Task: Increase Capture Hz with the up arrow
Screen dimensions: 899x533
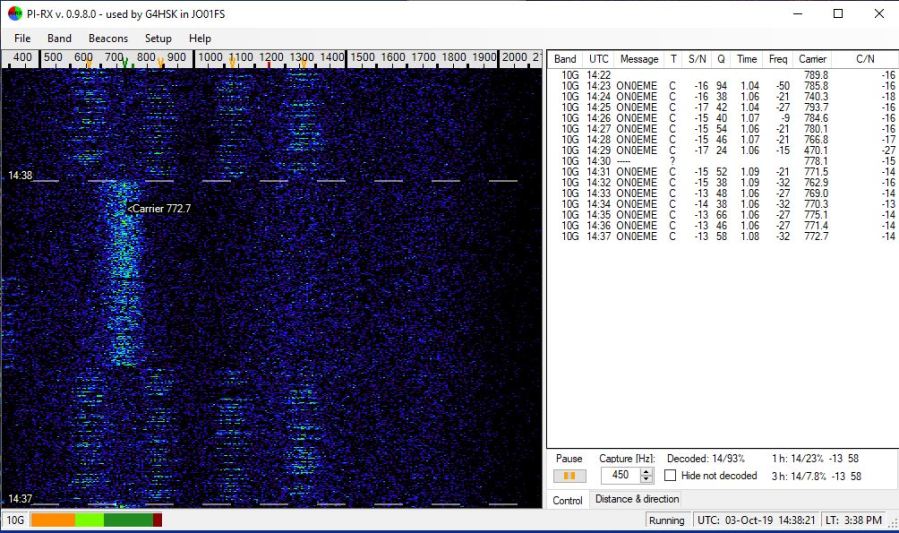Action: pyautogui.click(x=646, y=472)
